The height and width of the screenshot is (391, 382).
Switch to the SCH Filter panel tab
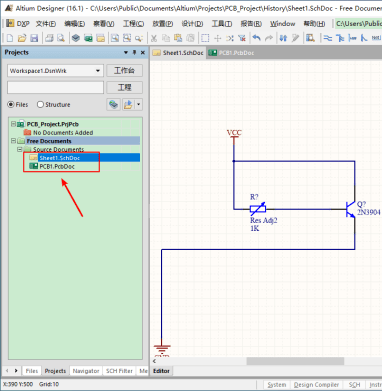[x=119, y=371]
